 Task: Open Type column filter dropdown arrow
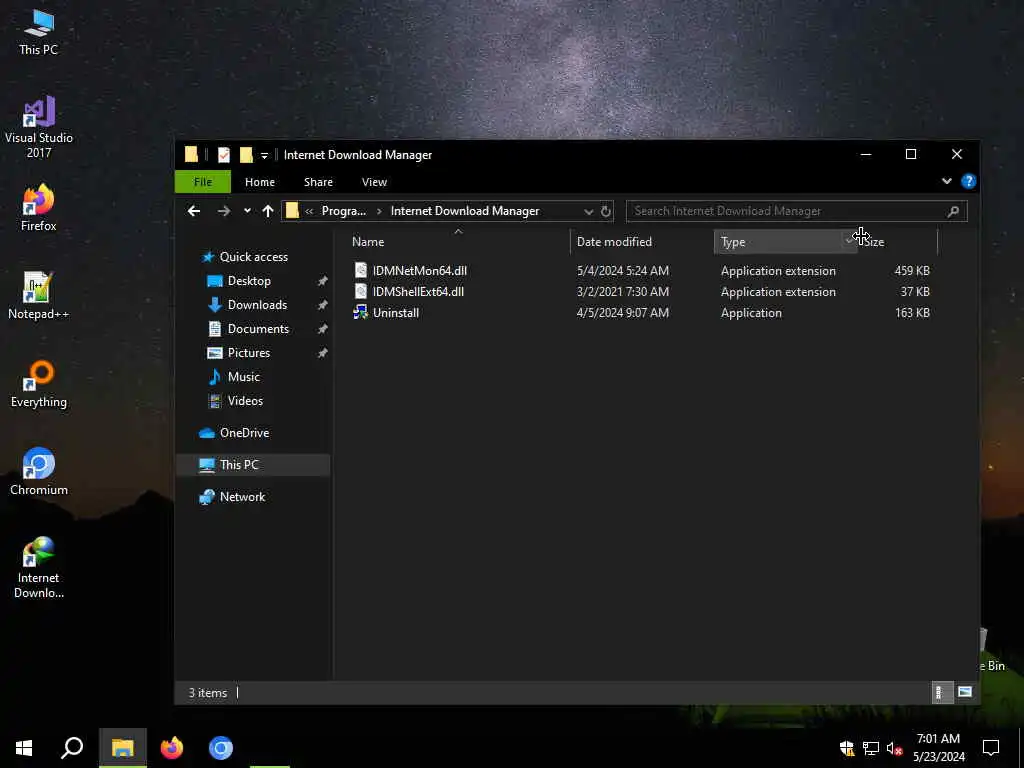tap(849, 242)
